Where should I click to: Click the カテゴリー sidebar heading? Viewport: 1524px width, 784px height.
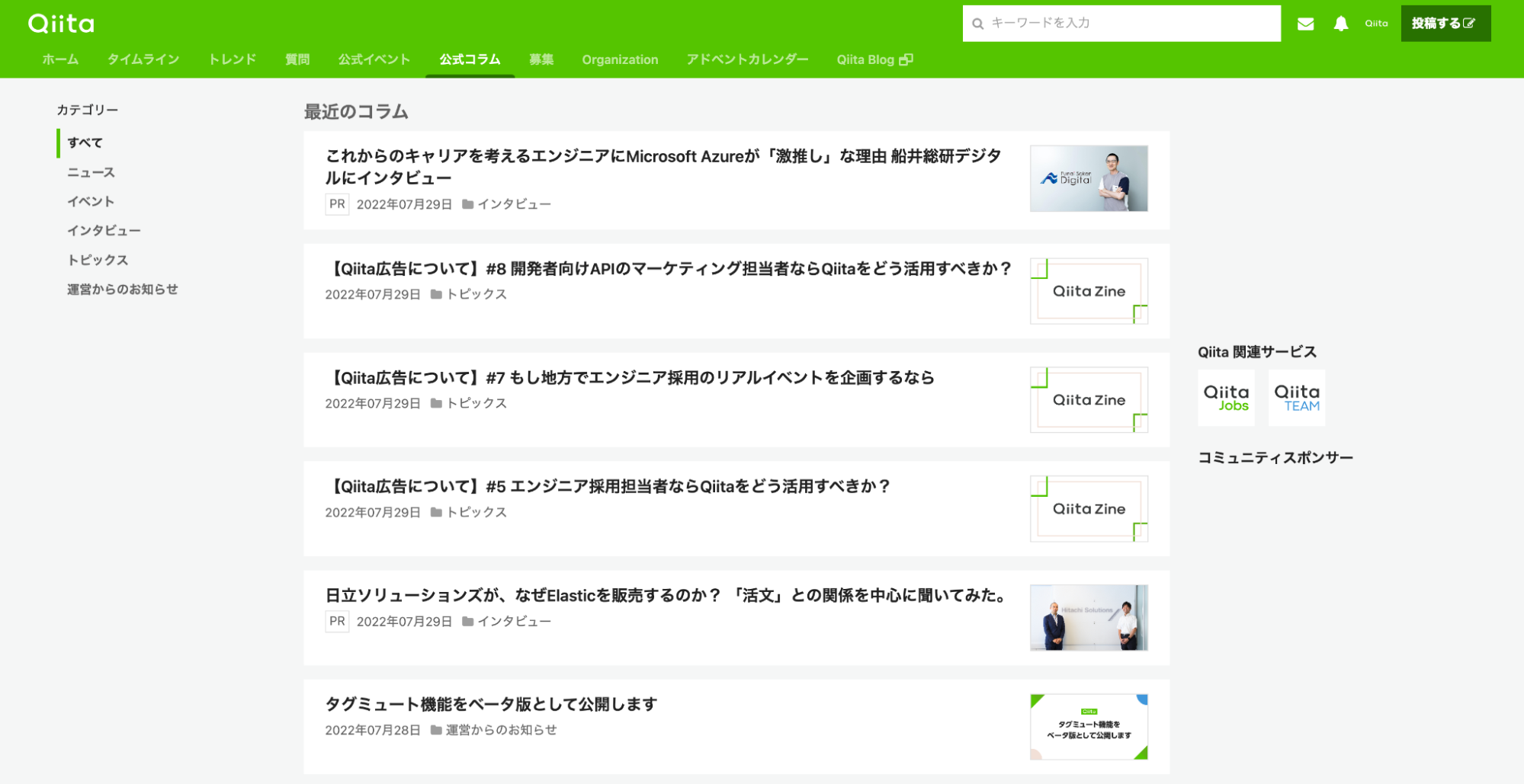click(x=88, y=110)
